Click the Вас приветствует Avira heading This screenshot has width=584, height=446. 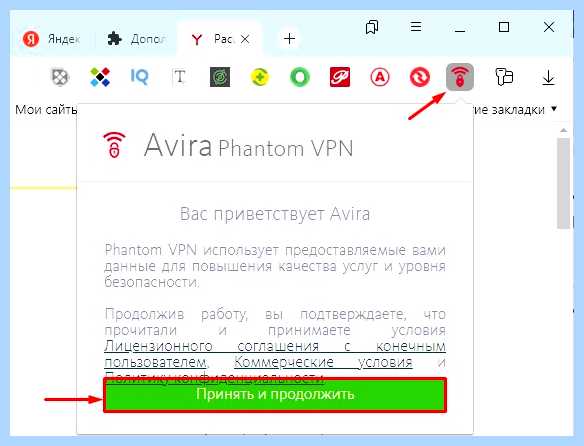tap(275, 214)
